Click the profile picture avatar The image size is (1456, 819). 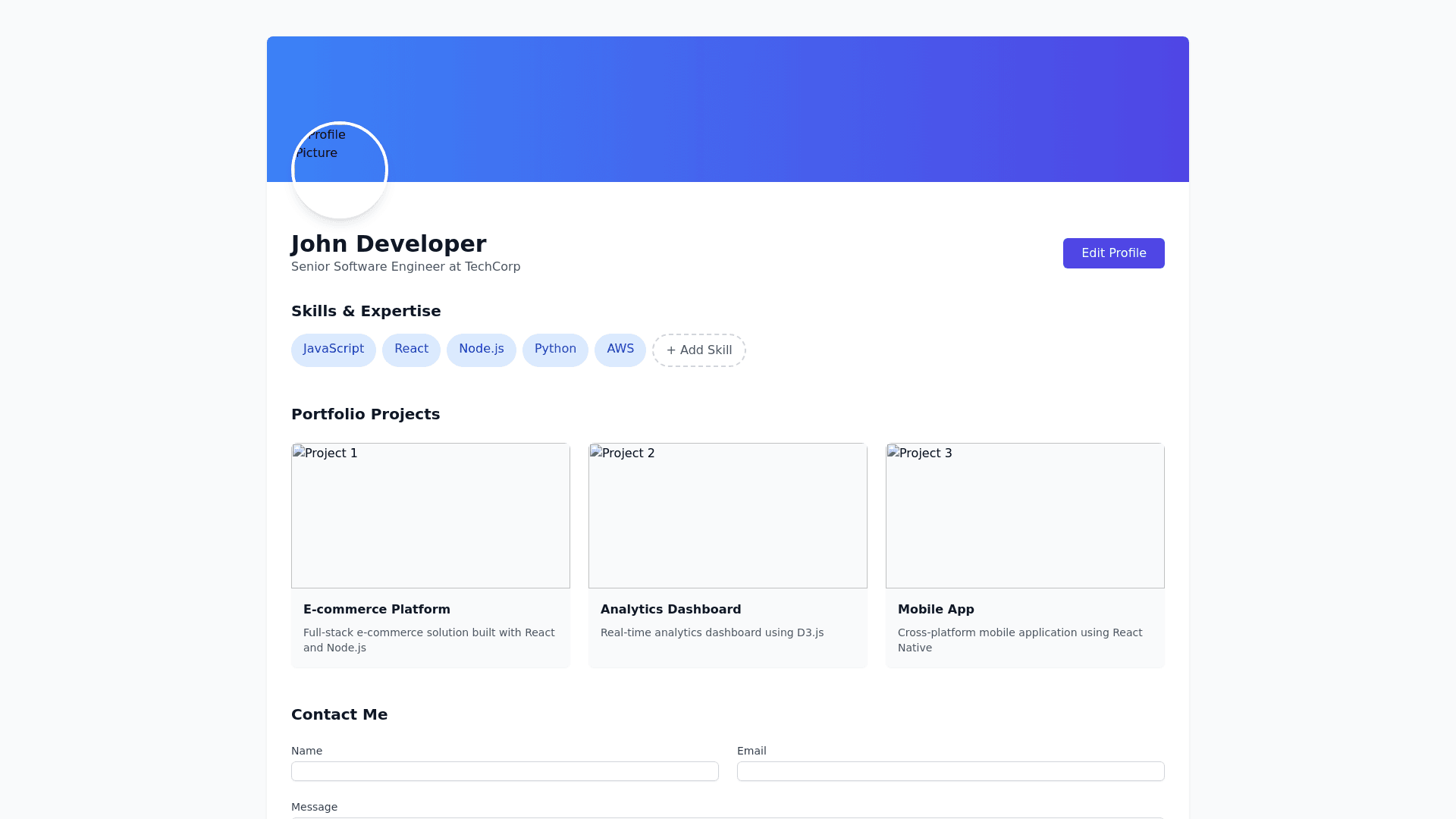click(x=340, y=171)
